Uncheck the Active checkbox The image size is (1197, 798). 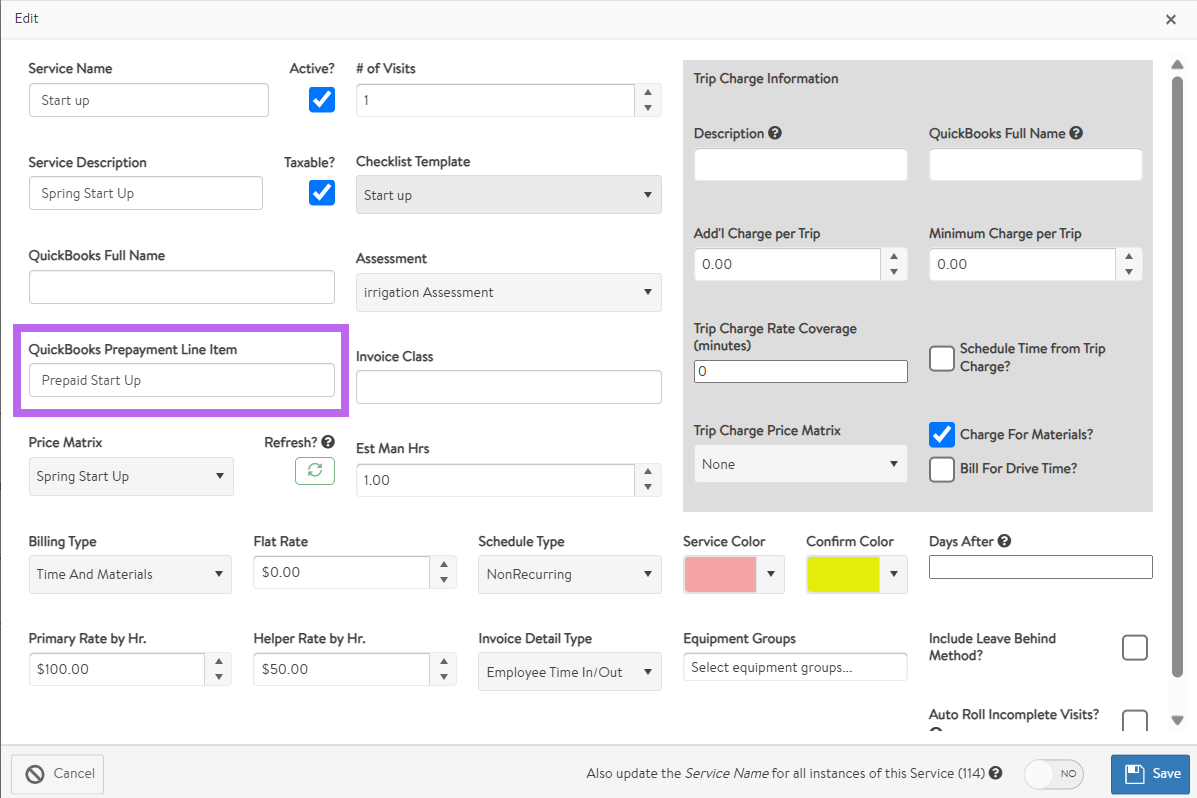coord(322,100)
